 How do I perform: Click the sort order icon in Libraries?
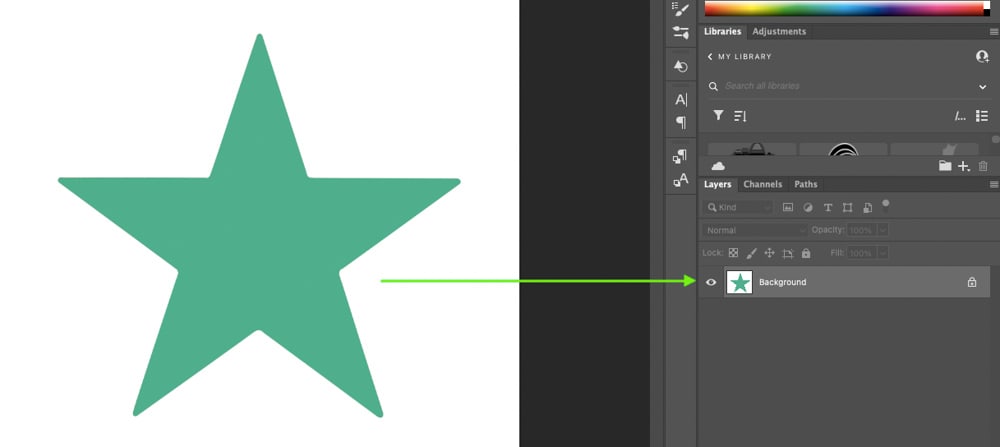pyautogui.click(x=740, y=116)
